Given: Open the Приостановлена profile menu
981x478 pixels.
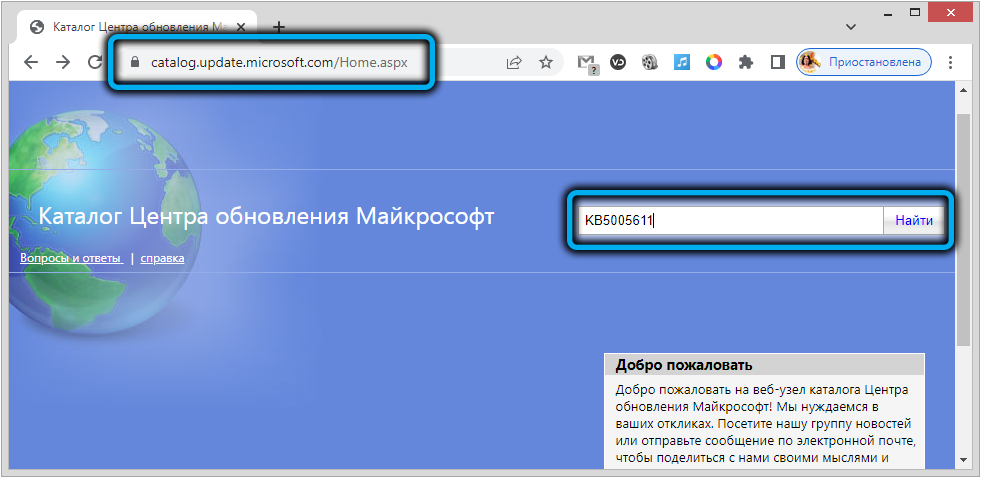Looking at the screenshot, I should 864,62.
